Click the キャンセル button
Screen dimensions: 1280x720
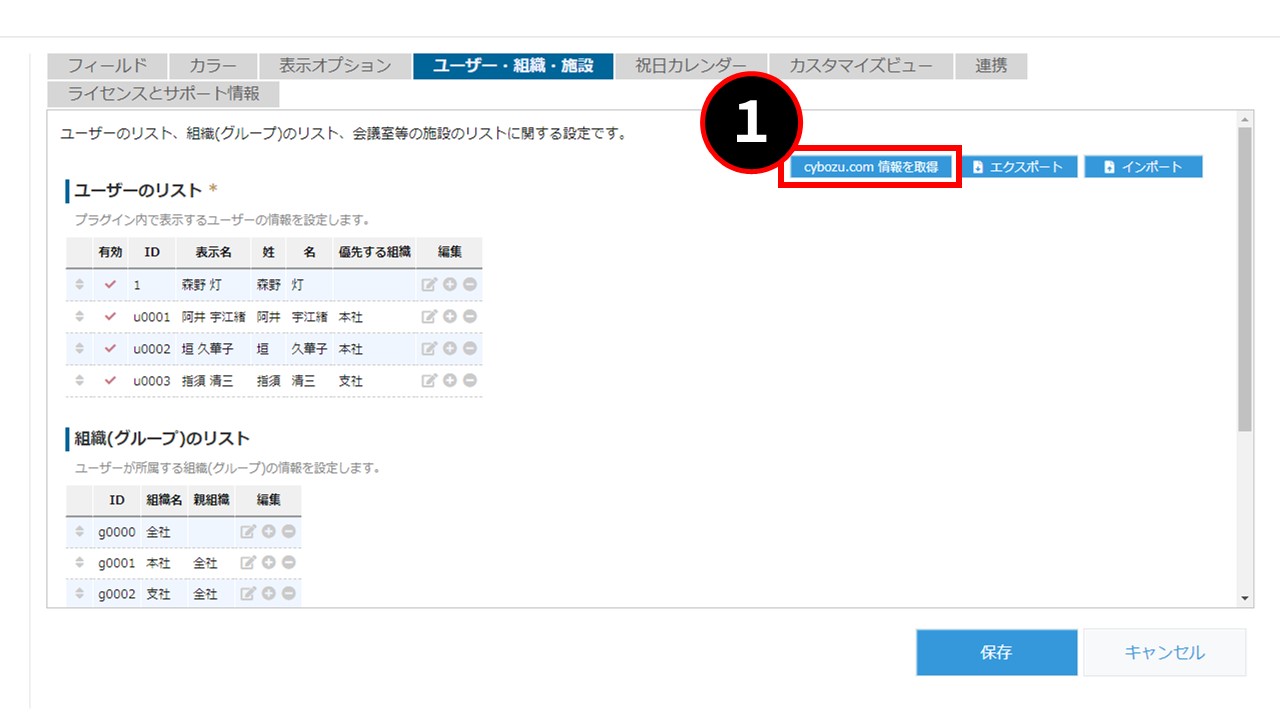(1165, 652)
